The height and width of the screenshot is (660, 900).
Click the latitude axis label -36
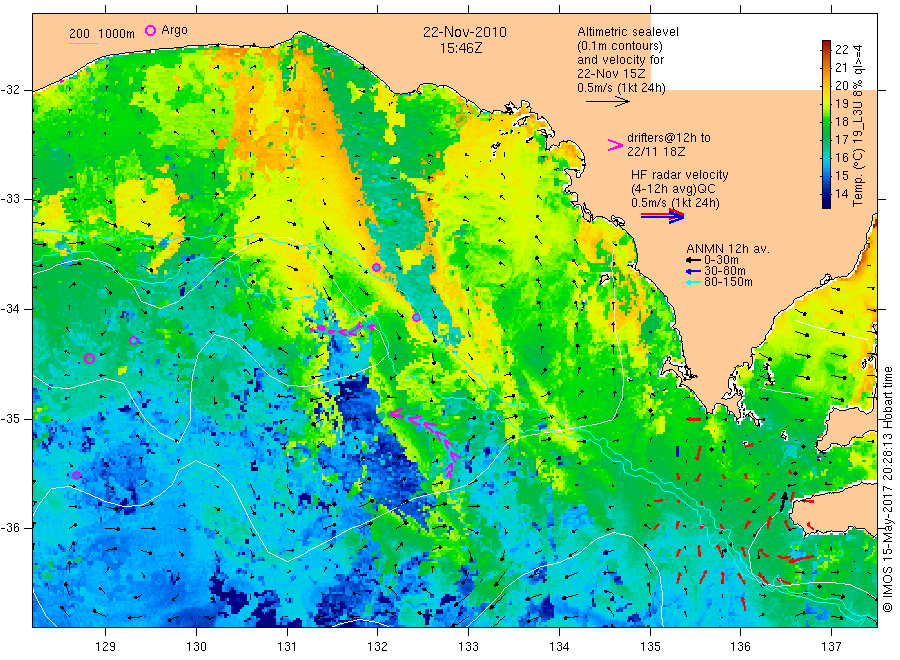click(10, 528)
